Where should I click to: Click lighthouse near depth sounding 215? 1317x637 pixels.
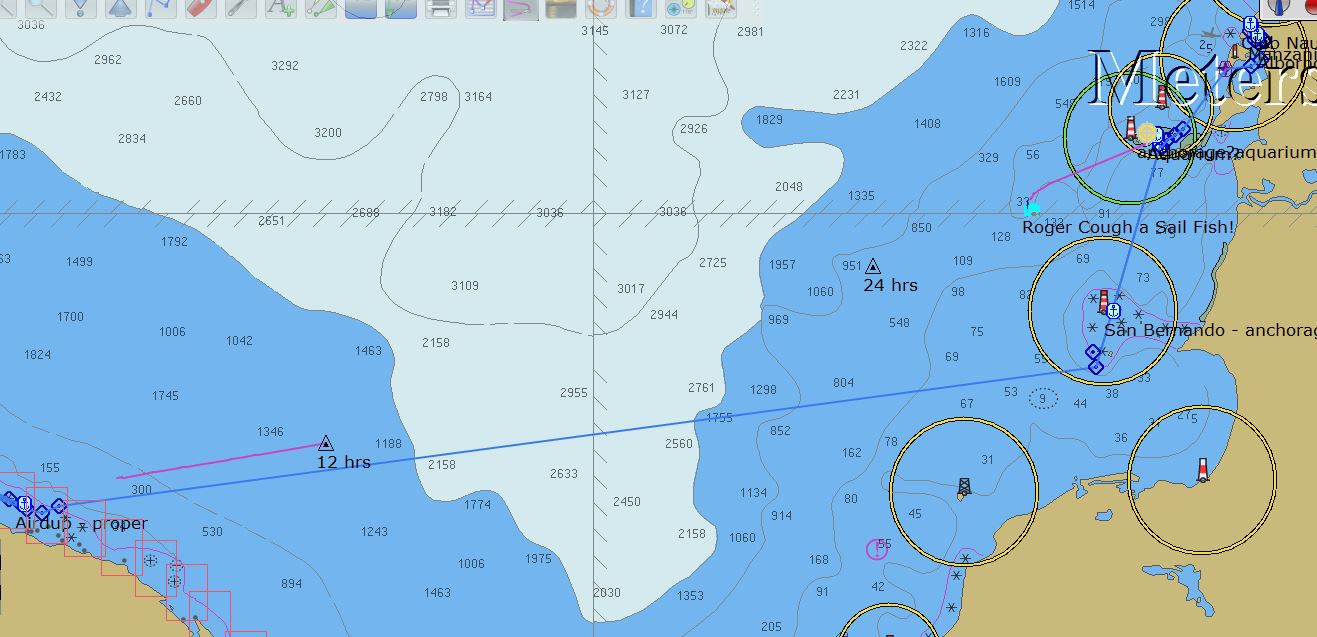1202,470
